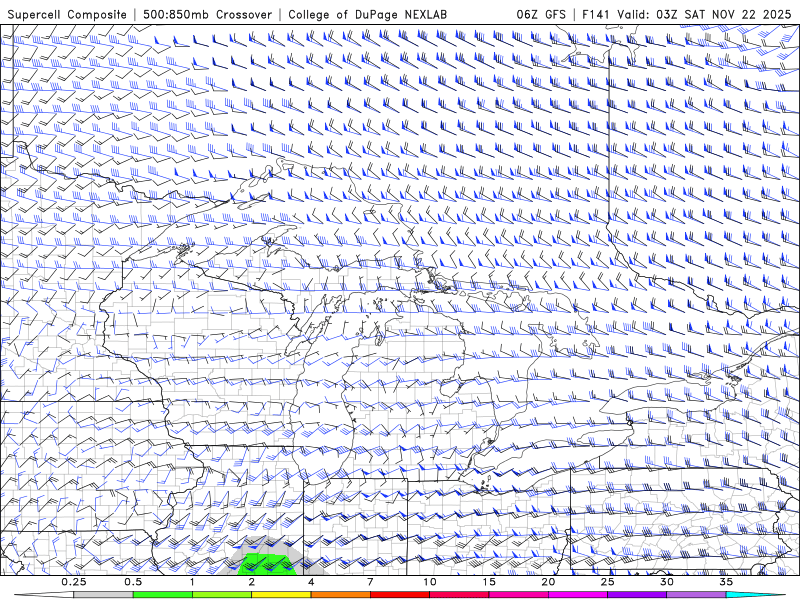Click the green supercell composite shaded area on the map
The height and width of the screenshot is (600, 800).
268,564
